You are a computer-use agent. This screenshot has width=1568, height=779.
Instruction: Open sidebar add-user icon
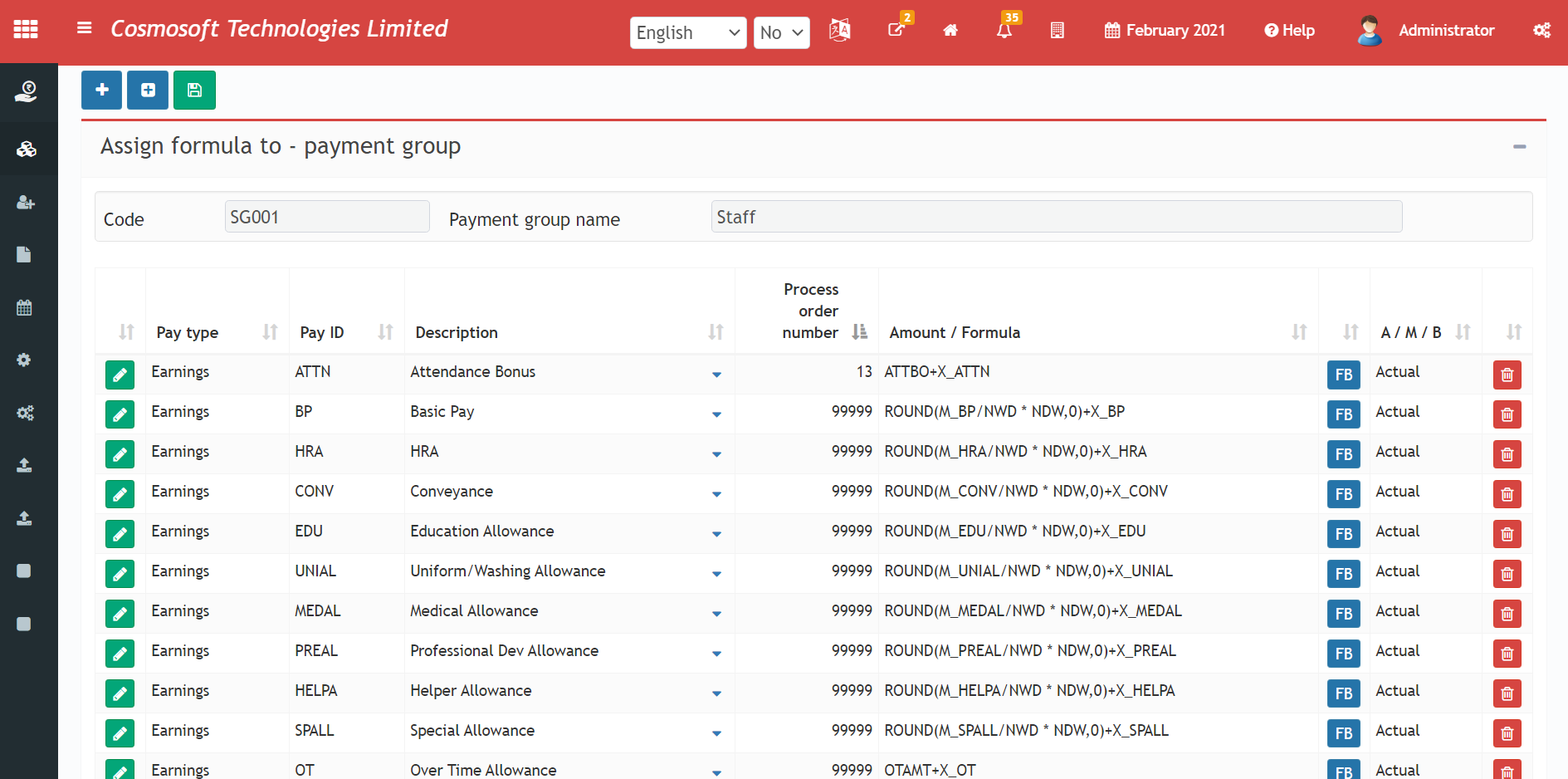[x=25, y=203]
